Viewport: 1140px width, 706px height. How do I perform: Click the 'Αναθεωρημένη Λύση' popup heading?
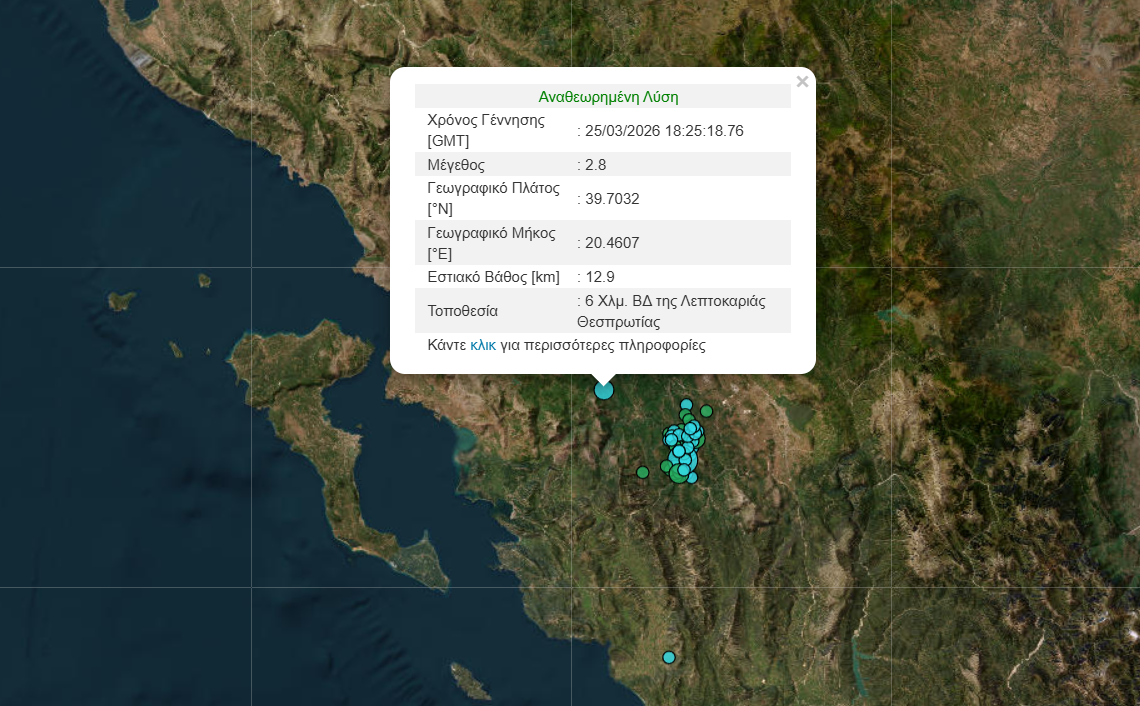point(608,97)
